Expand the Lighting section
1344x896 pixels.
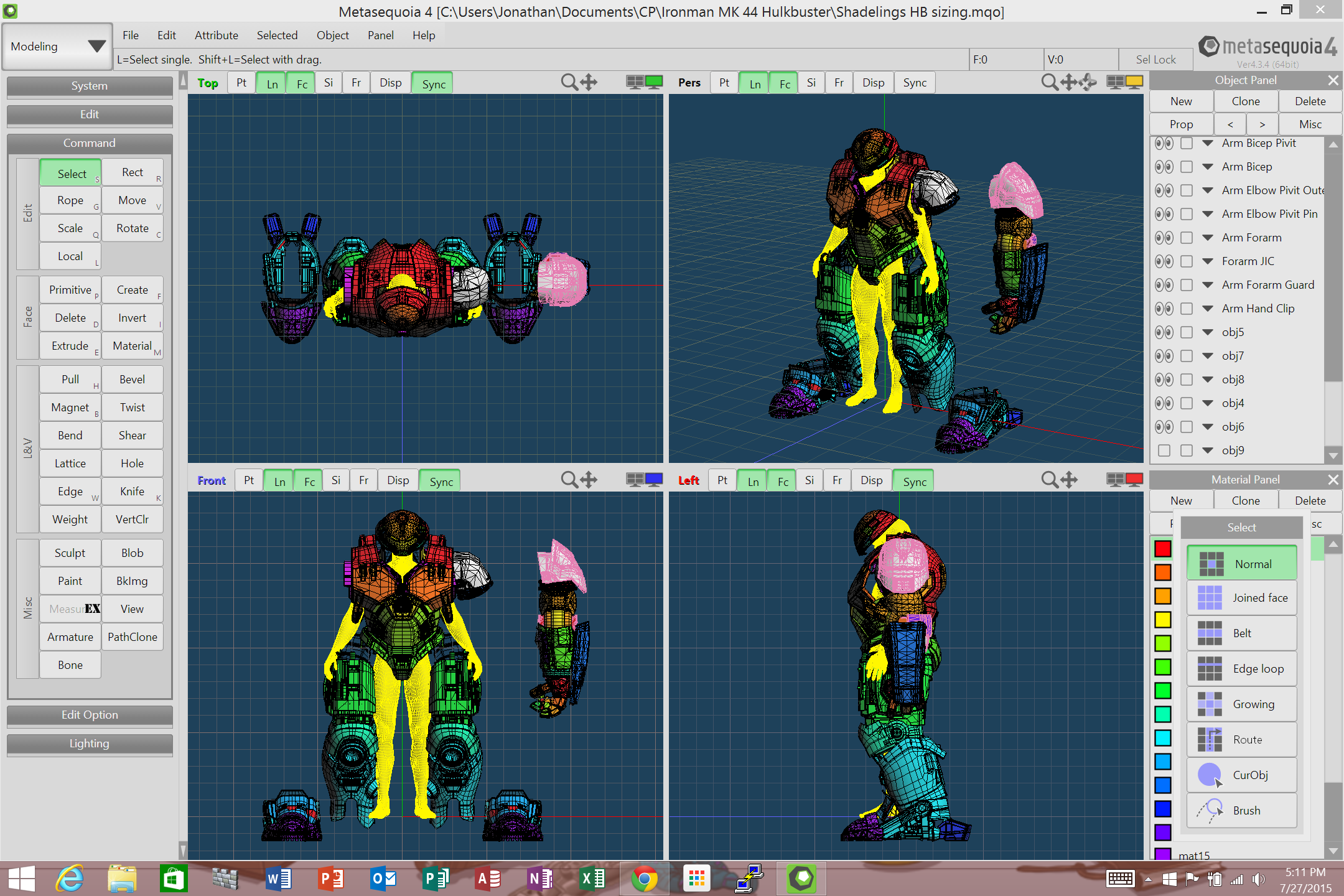point(90,744)
